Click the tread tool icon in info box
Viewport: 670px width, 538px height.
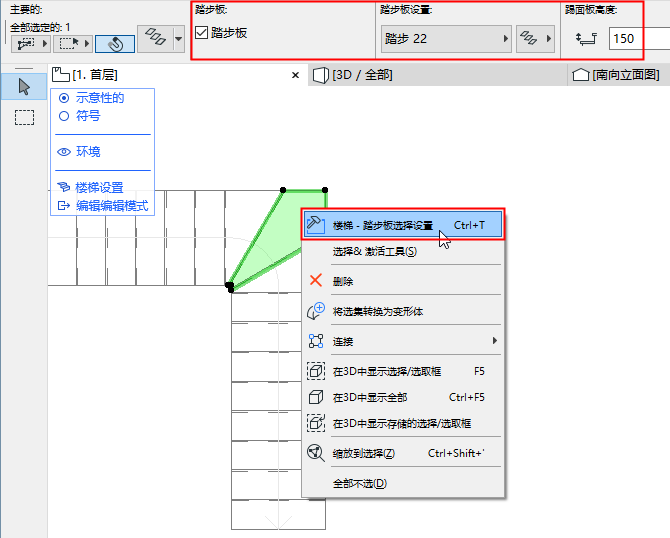[155, 38]
